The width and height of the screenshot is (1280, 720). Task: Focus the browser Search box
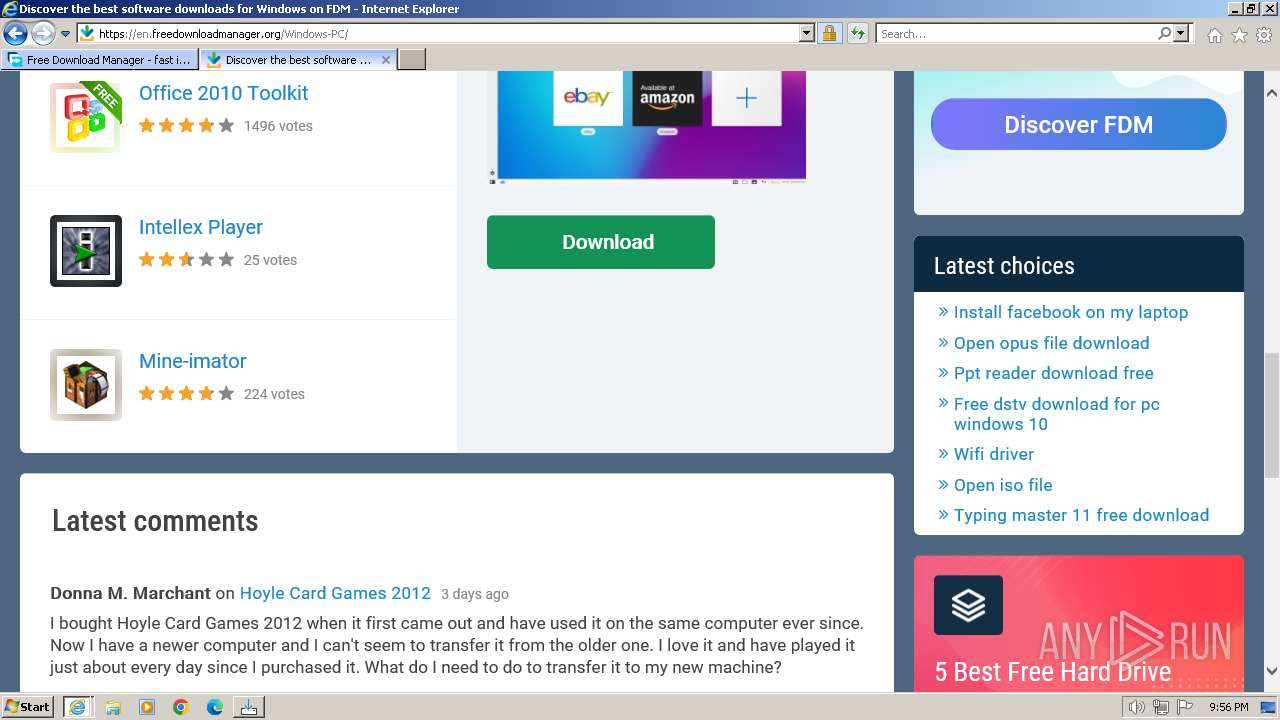pos(1016,33)
